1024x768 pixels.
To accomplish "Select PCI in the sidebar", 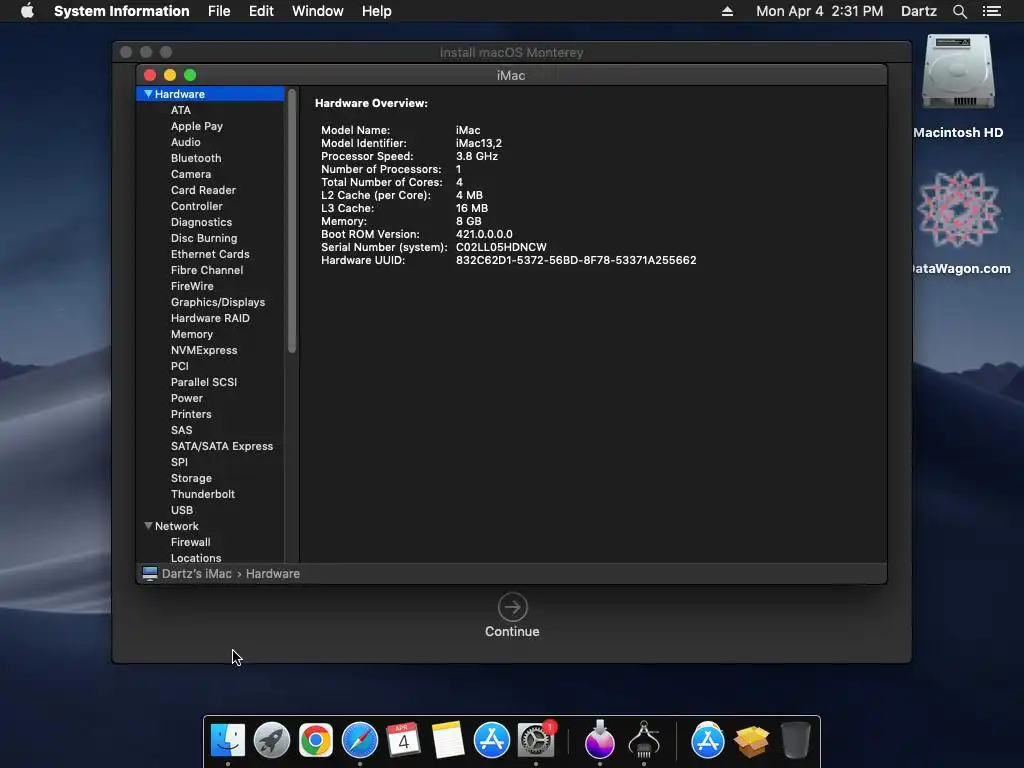I will pyautogui.click(x=180, y=366).
